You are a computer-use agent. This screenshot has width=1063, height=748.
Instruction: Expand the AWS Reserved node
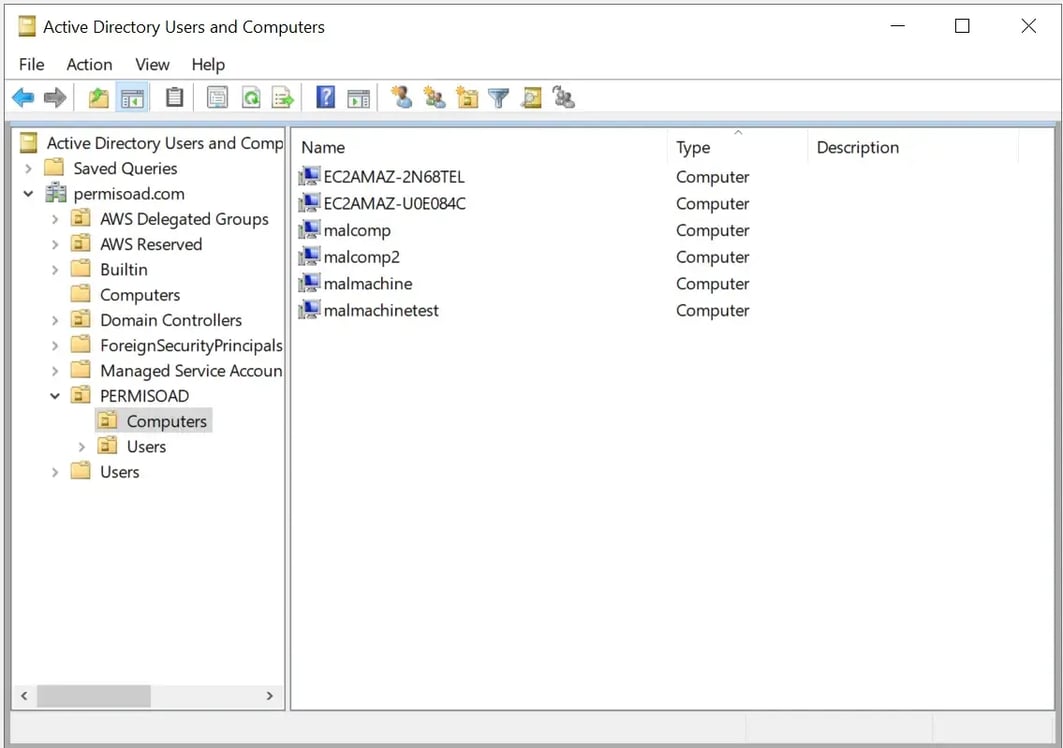point(55,244)
